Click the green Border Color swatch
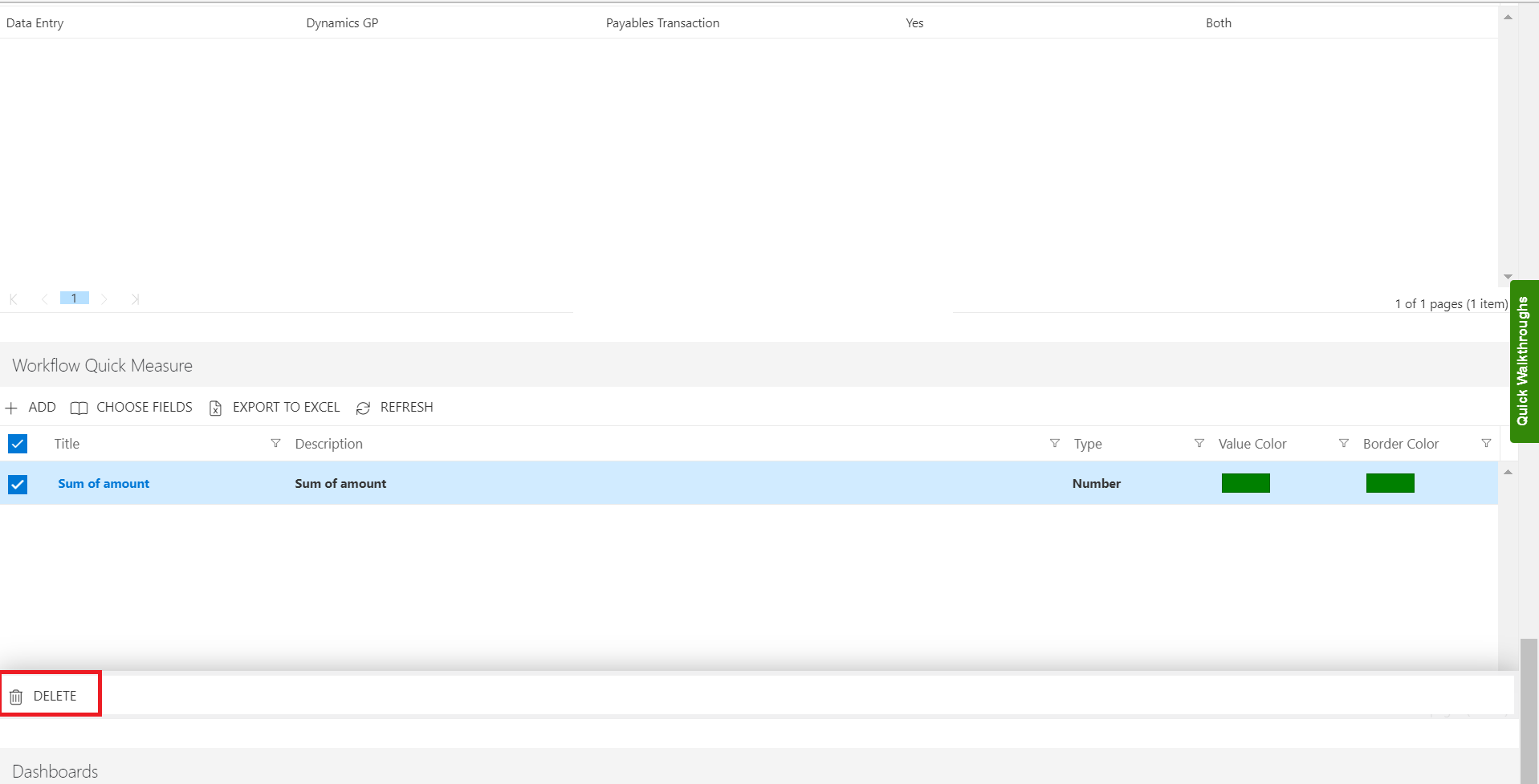 point(1390,483)
